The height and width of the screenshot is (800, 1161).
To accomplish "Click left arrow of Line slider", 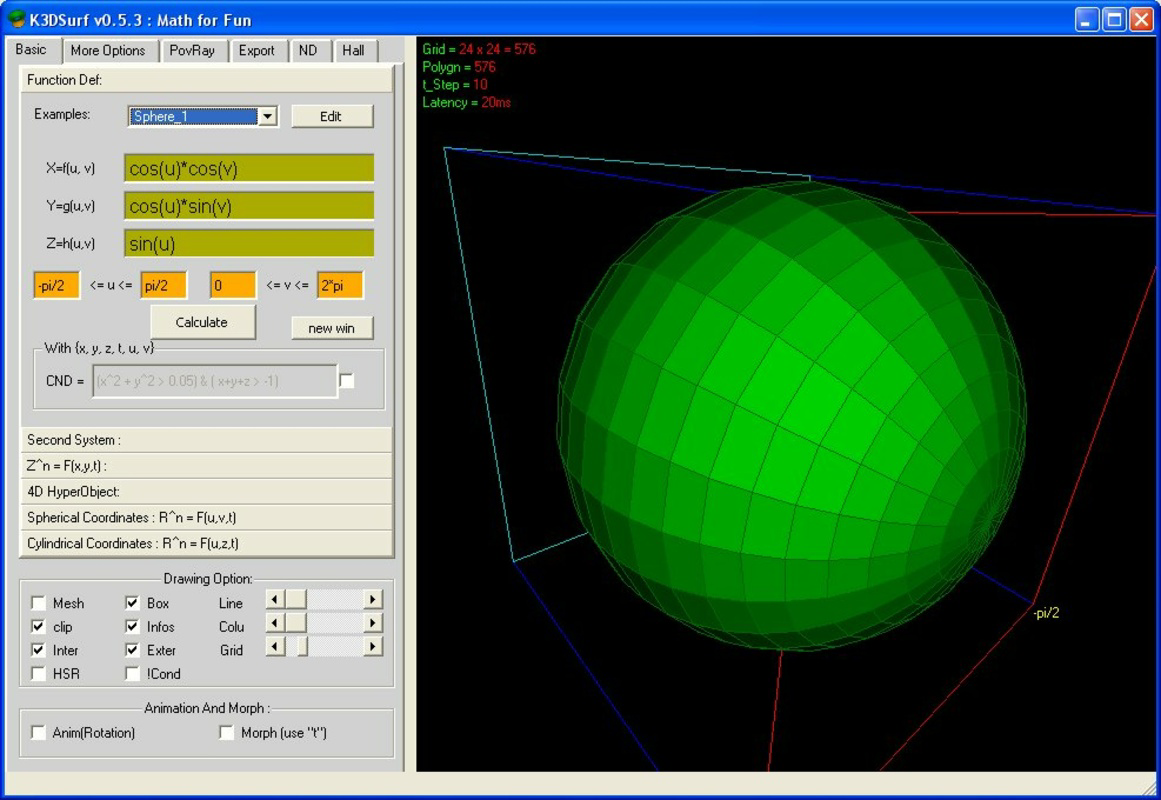I will pos(275,599).
